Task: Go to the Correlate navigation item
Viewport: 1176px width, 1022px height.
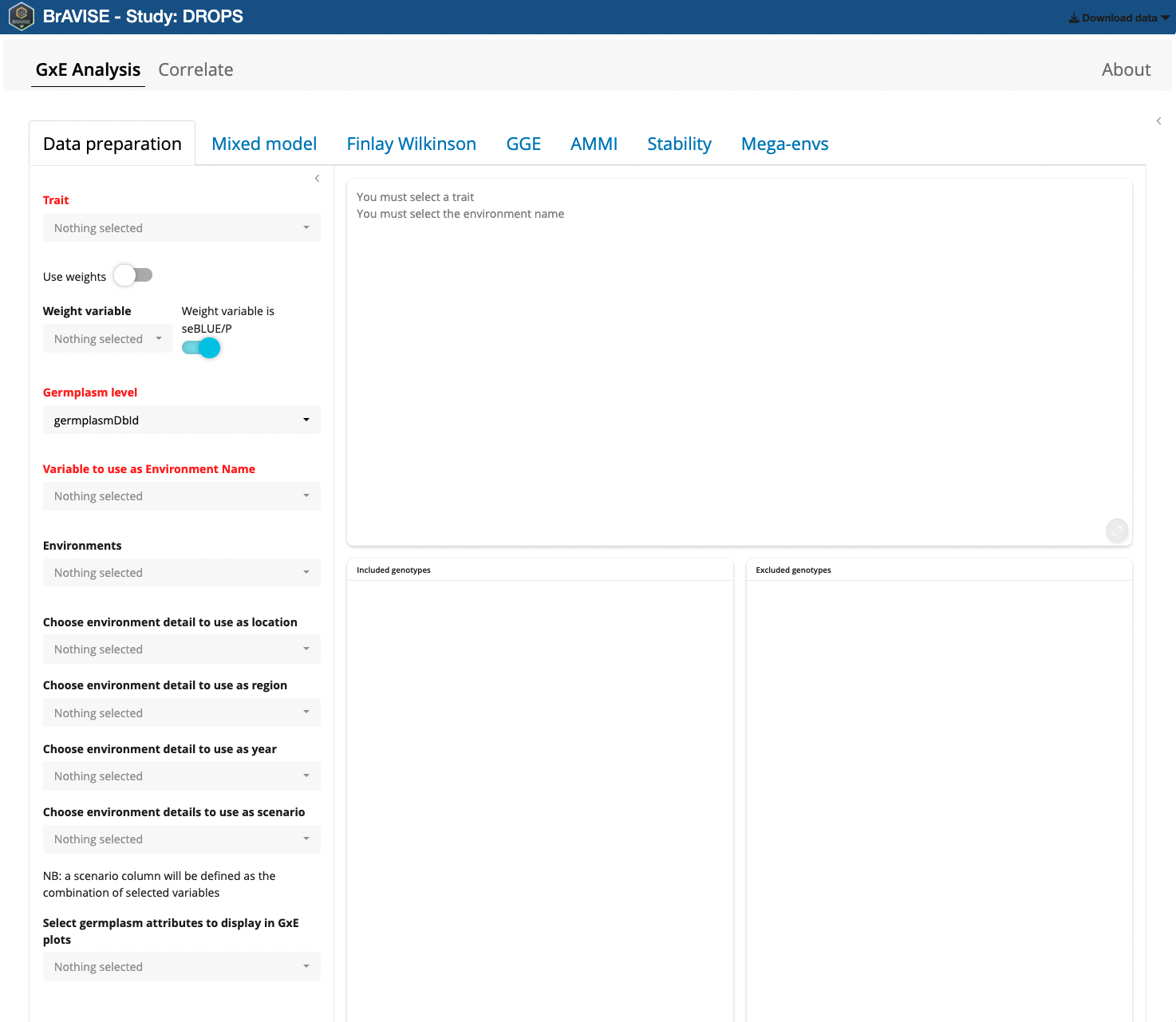Action: [196, 70]
